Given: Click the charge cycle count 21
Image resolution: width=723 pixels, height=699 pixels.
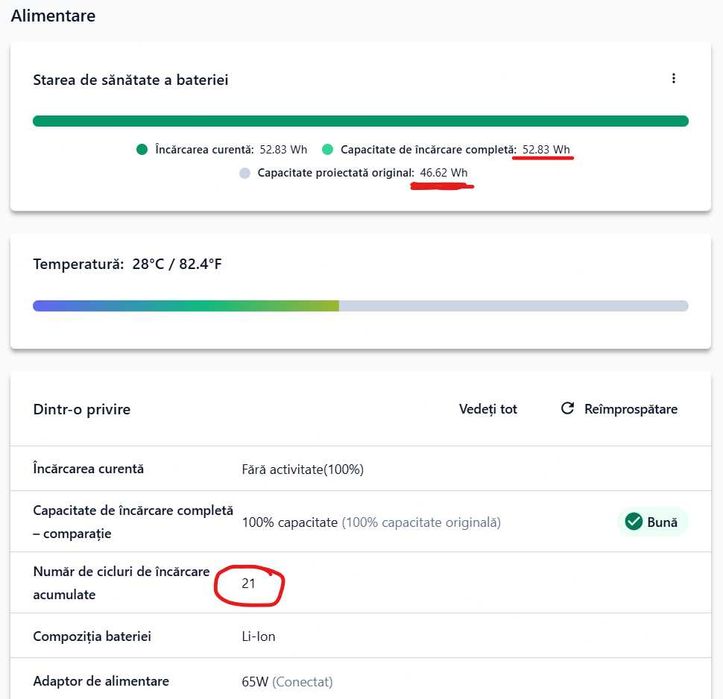Looking at the screenshot, I should click(249, 583).
